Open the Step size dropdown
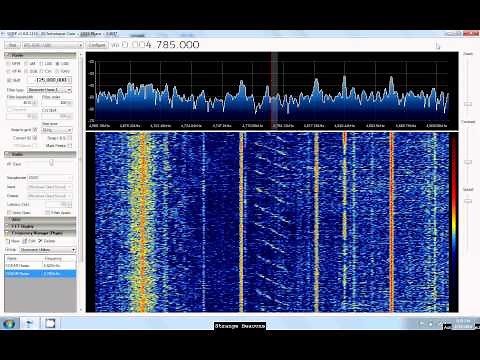Image resolution: width=480 pixels, height=360 pixels. point(57,130)
